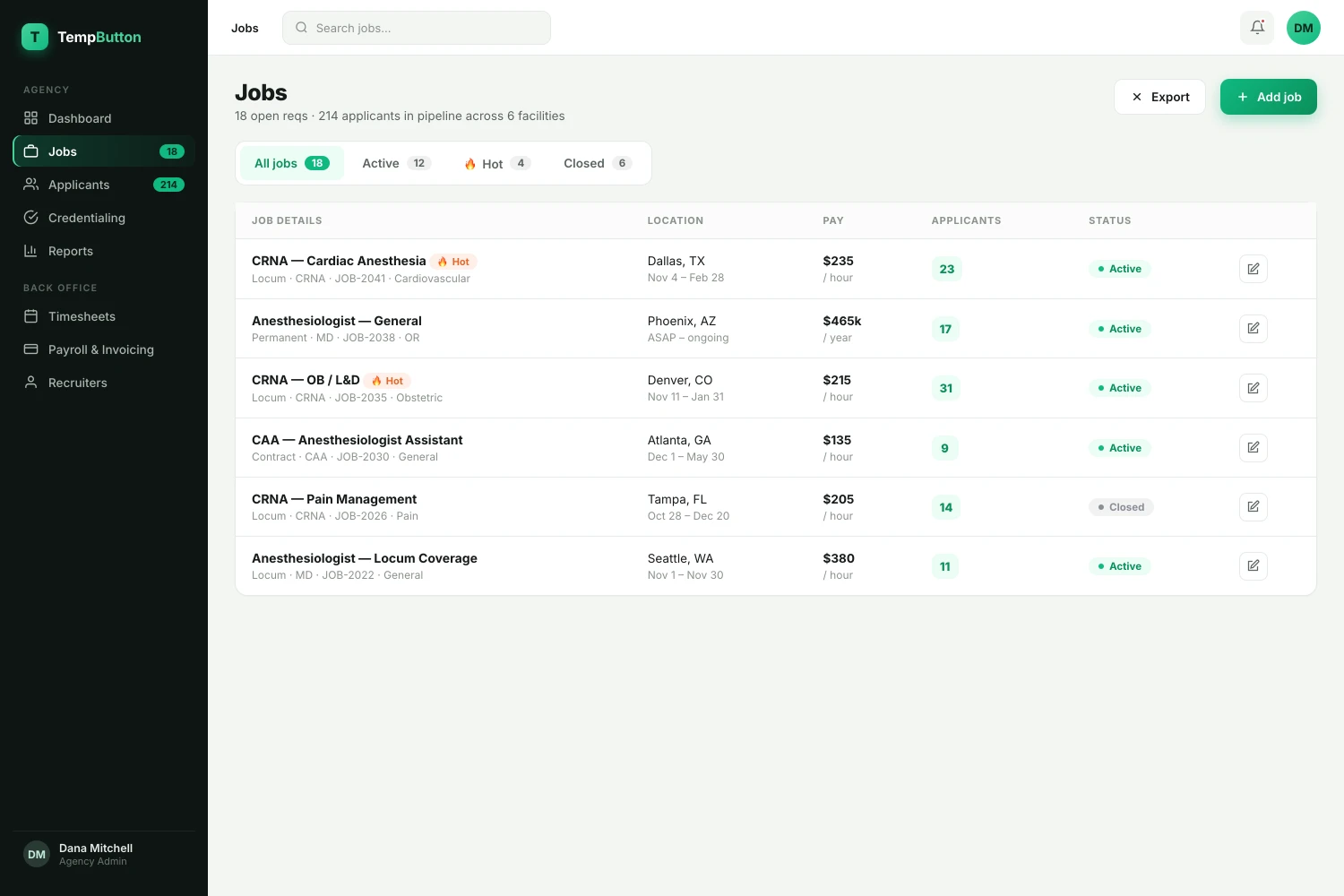Open Timesheets in Back Office

coord(104,316)
